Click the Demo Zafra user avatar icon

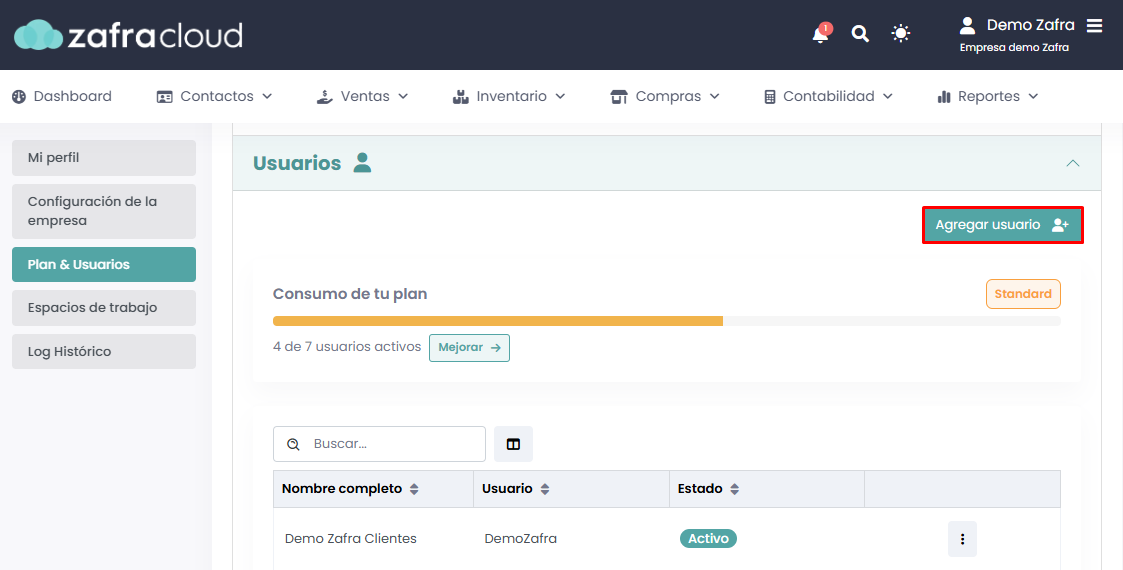click(x=967, y=25)
